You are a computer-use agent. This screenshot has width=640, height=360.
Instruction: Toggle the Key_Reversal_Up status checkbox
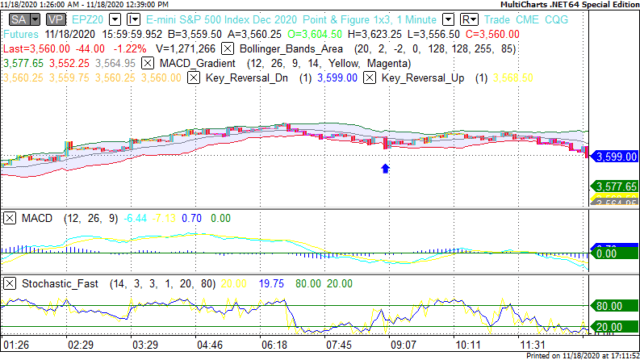[369, 78]
